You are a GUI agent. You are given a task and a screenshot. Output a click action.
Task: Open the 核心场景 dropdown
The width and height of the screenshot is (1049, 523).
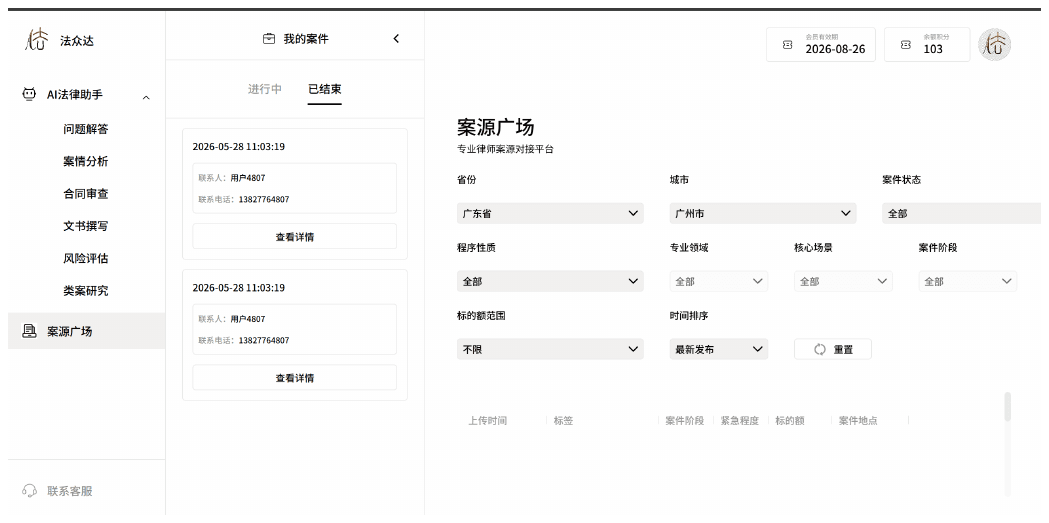point(843,282)
